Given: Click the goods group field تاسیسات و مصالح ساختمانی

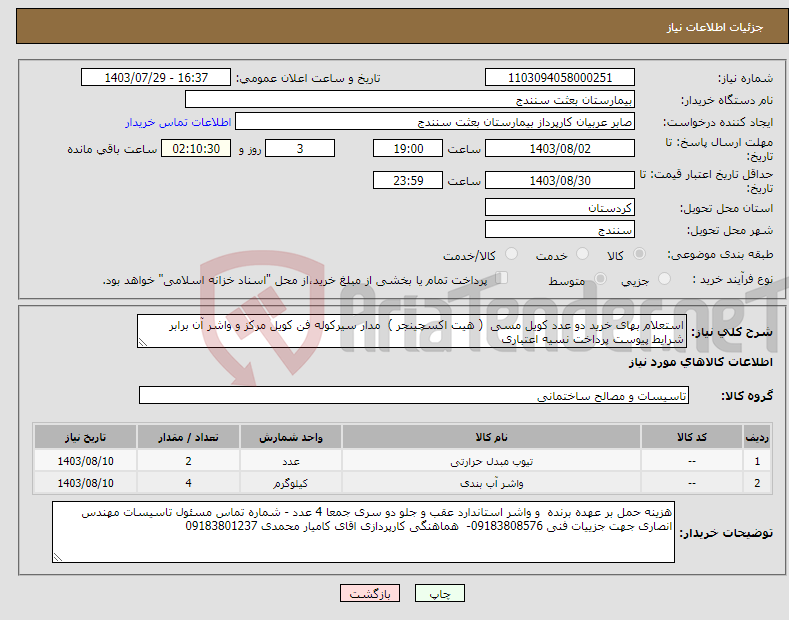Looking at the screenshot, I should [x=414, y=396].
